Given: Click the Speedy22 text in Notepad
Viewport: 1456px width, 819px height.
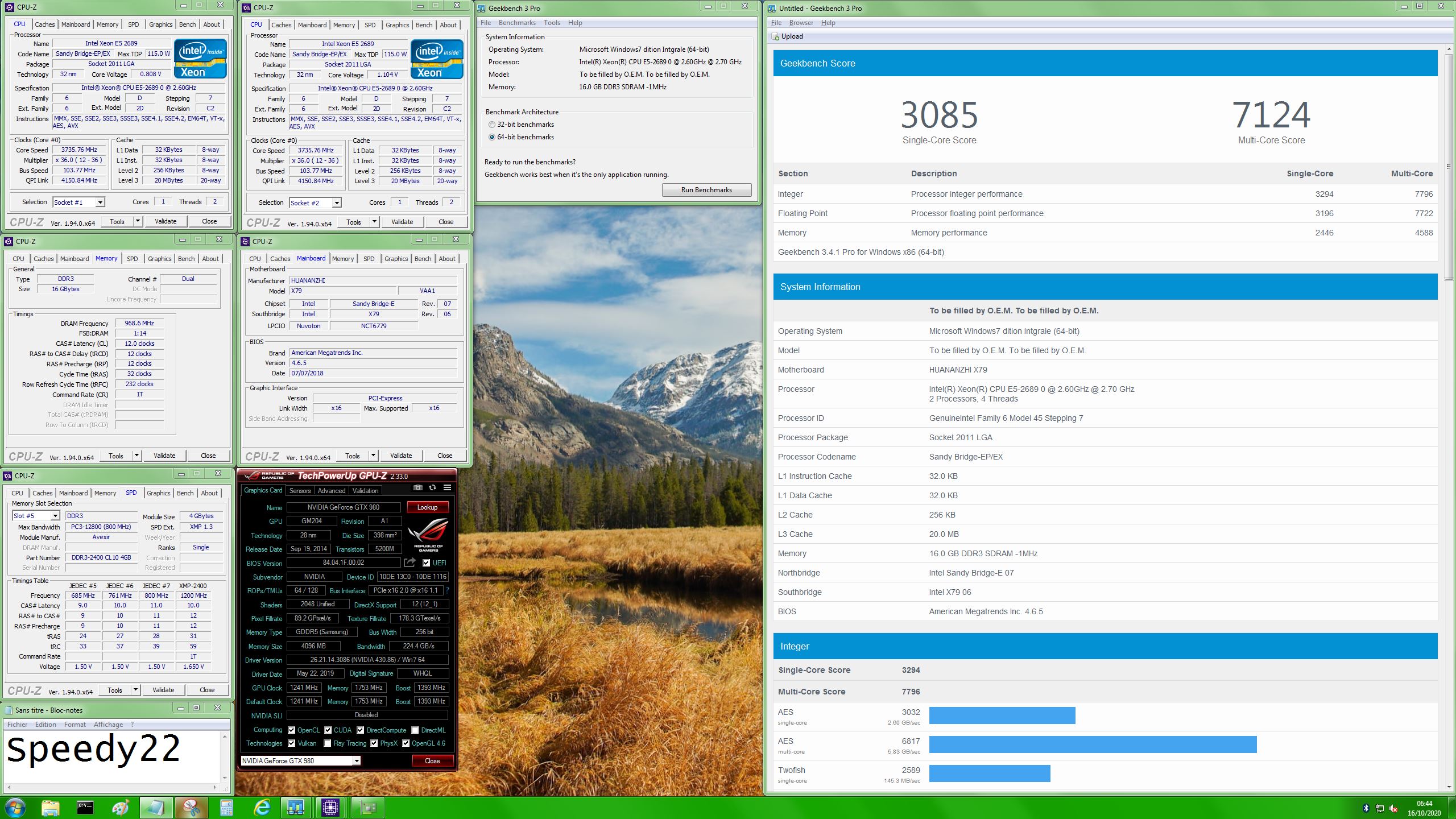Looking at the screenshot, I should click(93, 750).
